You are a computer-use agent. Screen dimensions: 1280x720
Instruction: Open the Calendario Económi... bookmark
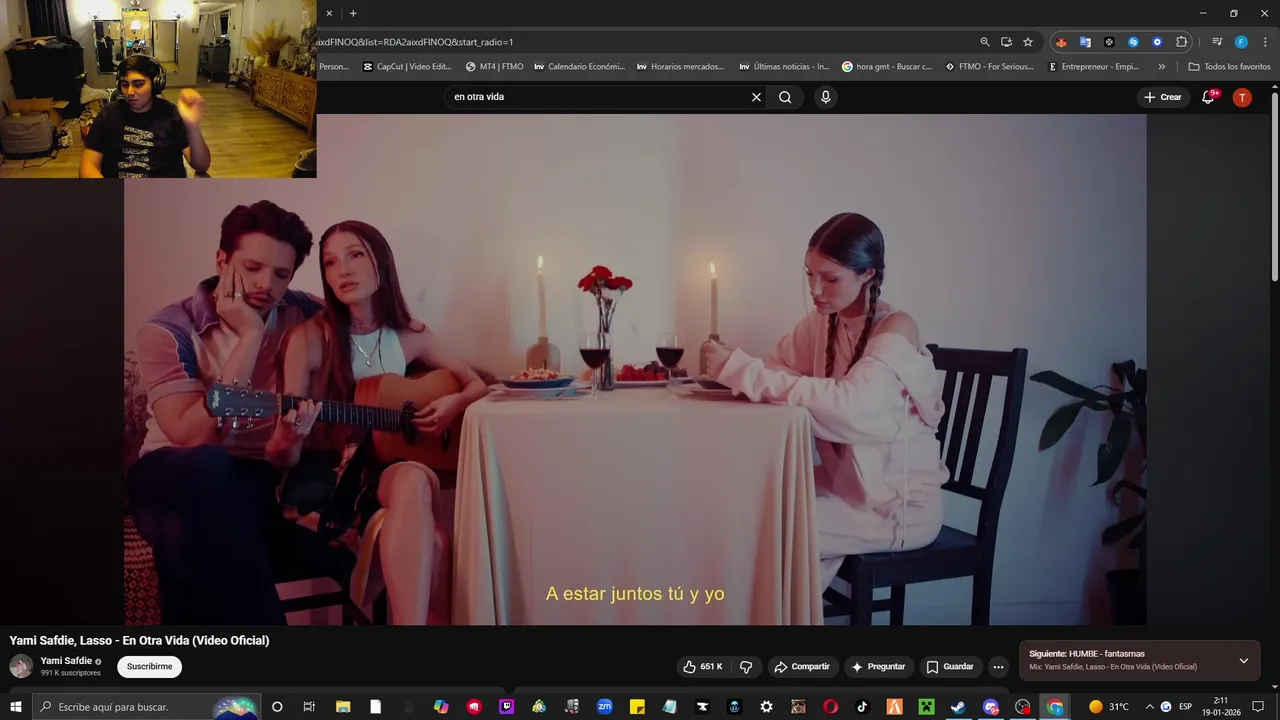(579, 67)
